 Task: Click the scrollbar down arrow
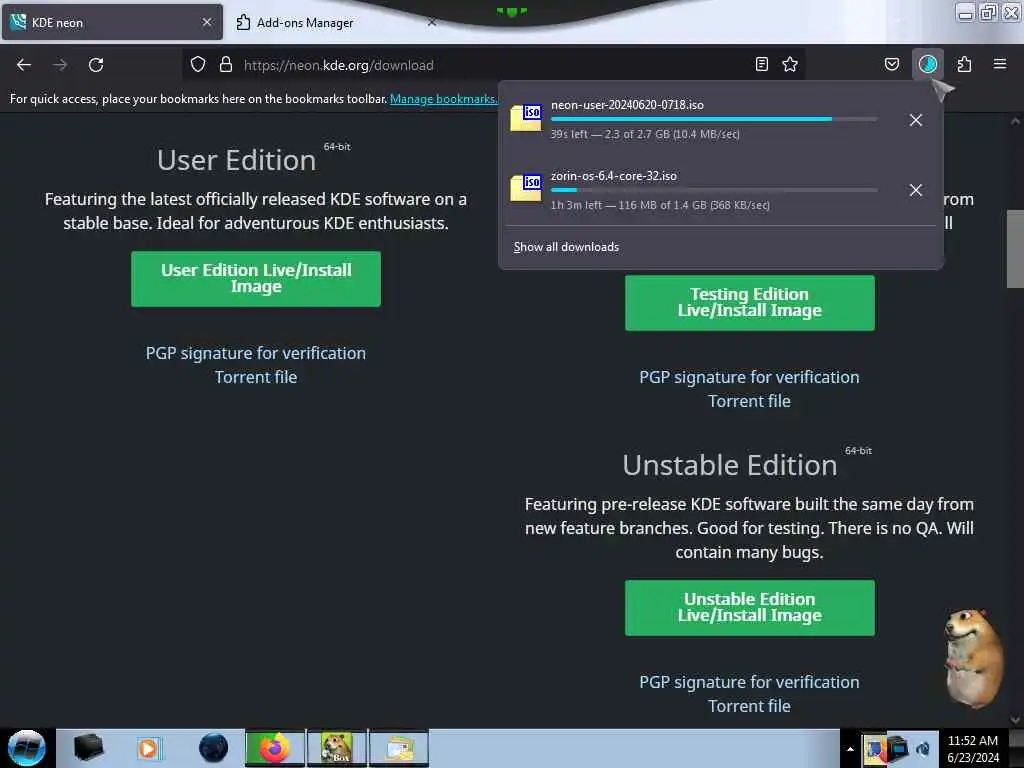point(1015,720)
